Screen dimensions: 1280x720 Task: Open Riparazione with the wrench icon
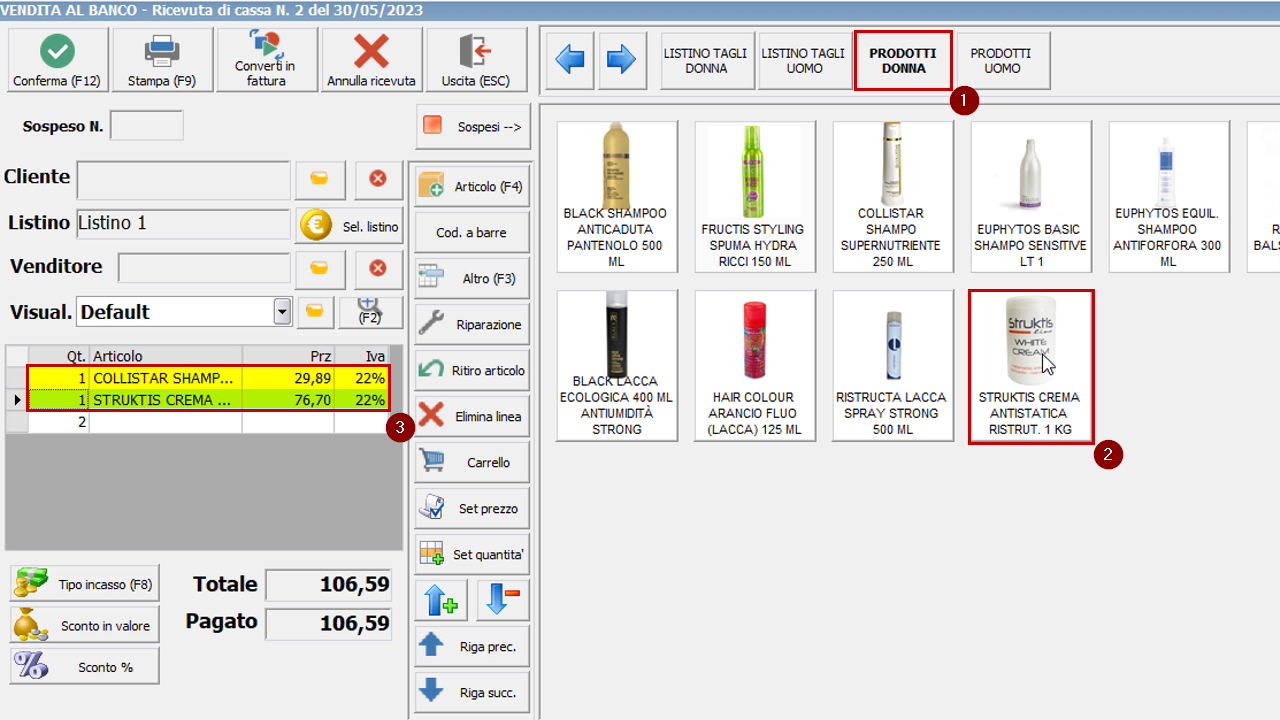click(x=472, y=324)
